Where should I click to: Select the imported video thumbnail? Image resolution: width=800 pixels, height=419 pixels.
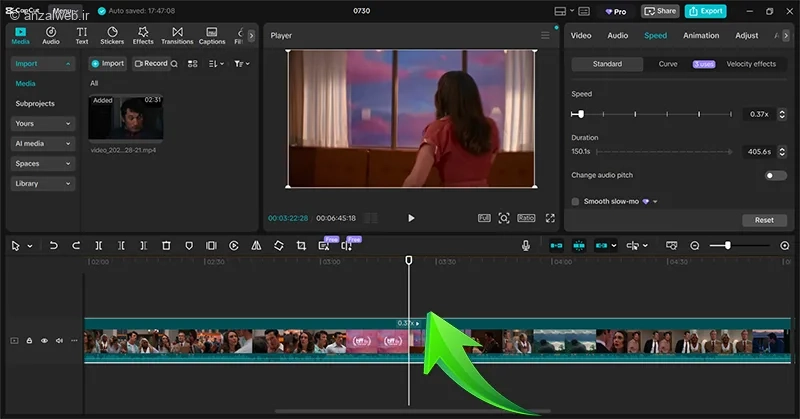pos(126,118)
